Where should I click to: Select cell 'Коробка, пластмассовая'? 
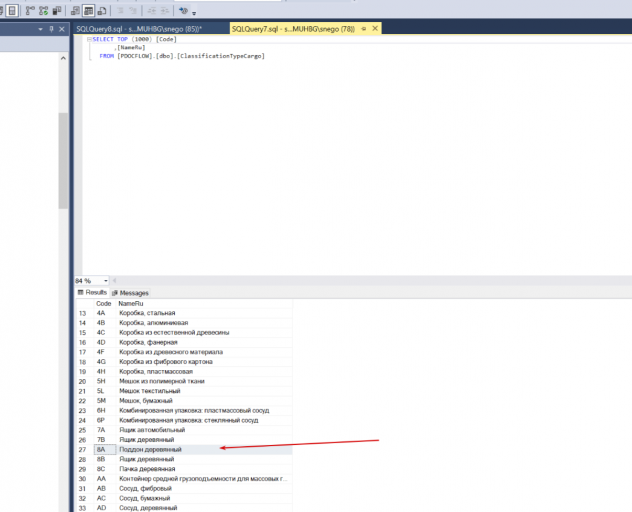(204, 372)
